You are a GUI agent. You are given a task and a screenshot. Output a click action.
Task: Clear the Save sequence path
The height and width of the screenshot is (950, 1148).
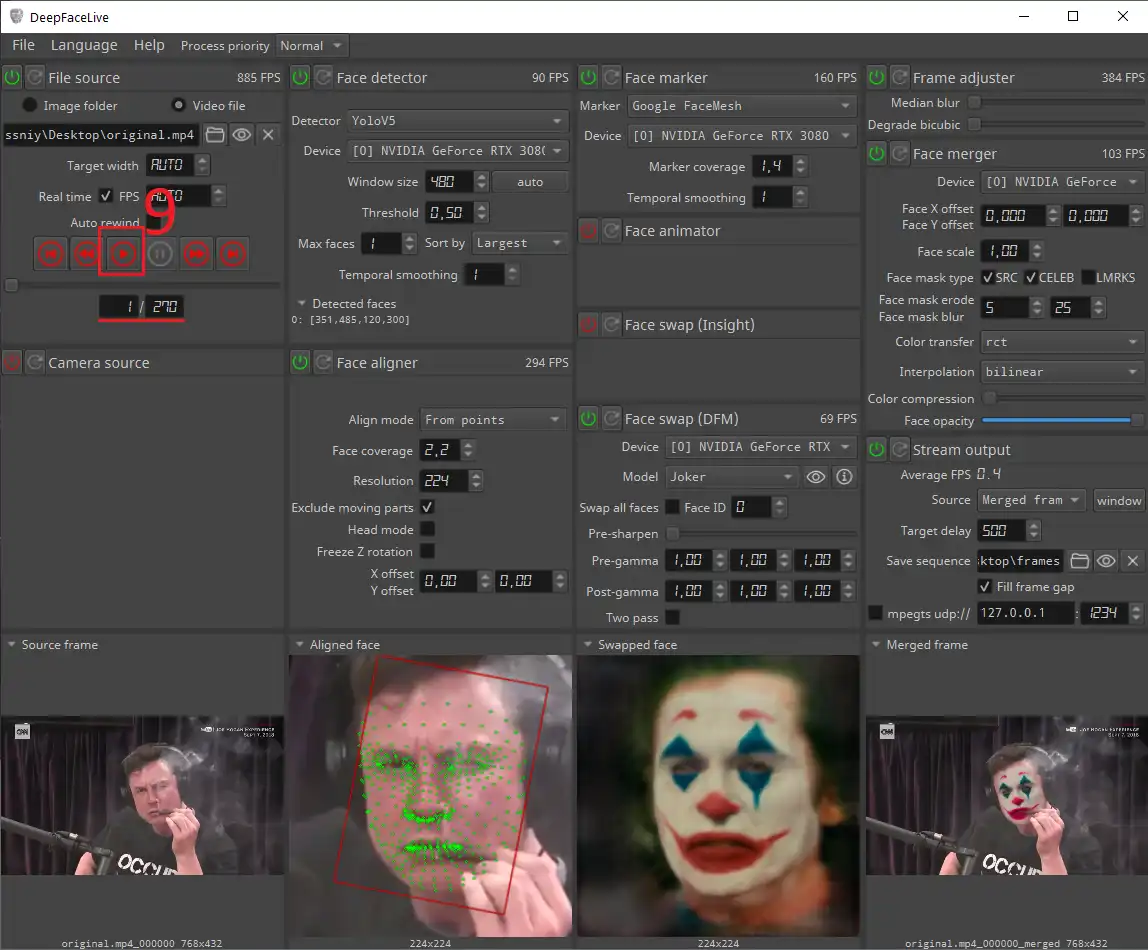(1133, 561)
